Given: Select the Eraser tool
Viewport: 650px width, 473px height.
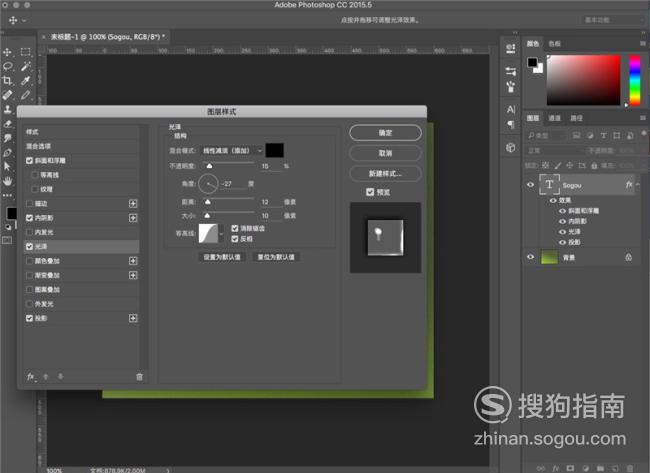Looking at the screenshot, I should point(7,124).
